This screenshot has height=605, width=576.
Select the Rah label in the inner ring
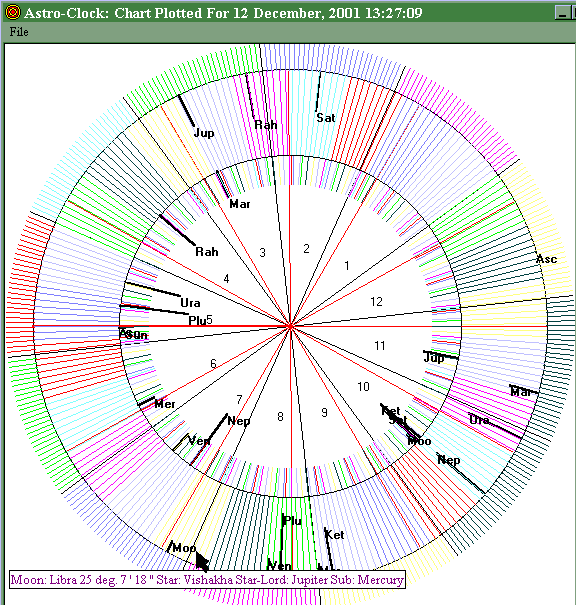(207, 252)
